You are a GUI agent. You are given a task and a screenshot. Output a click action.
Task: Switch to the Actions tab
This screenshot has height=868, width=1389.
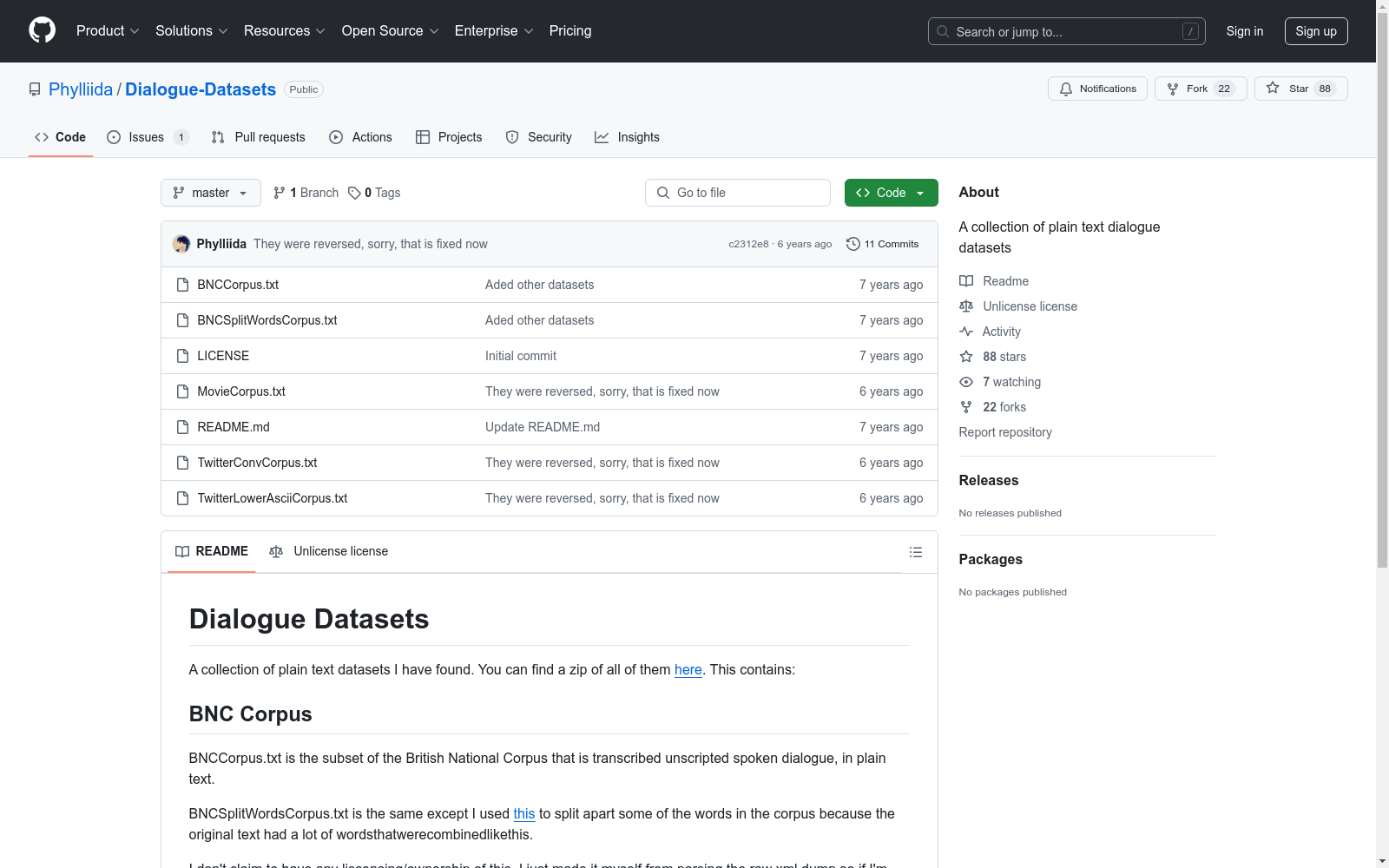click(361, 137)
